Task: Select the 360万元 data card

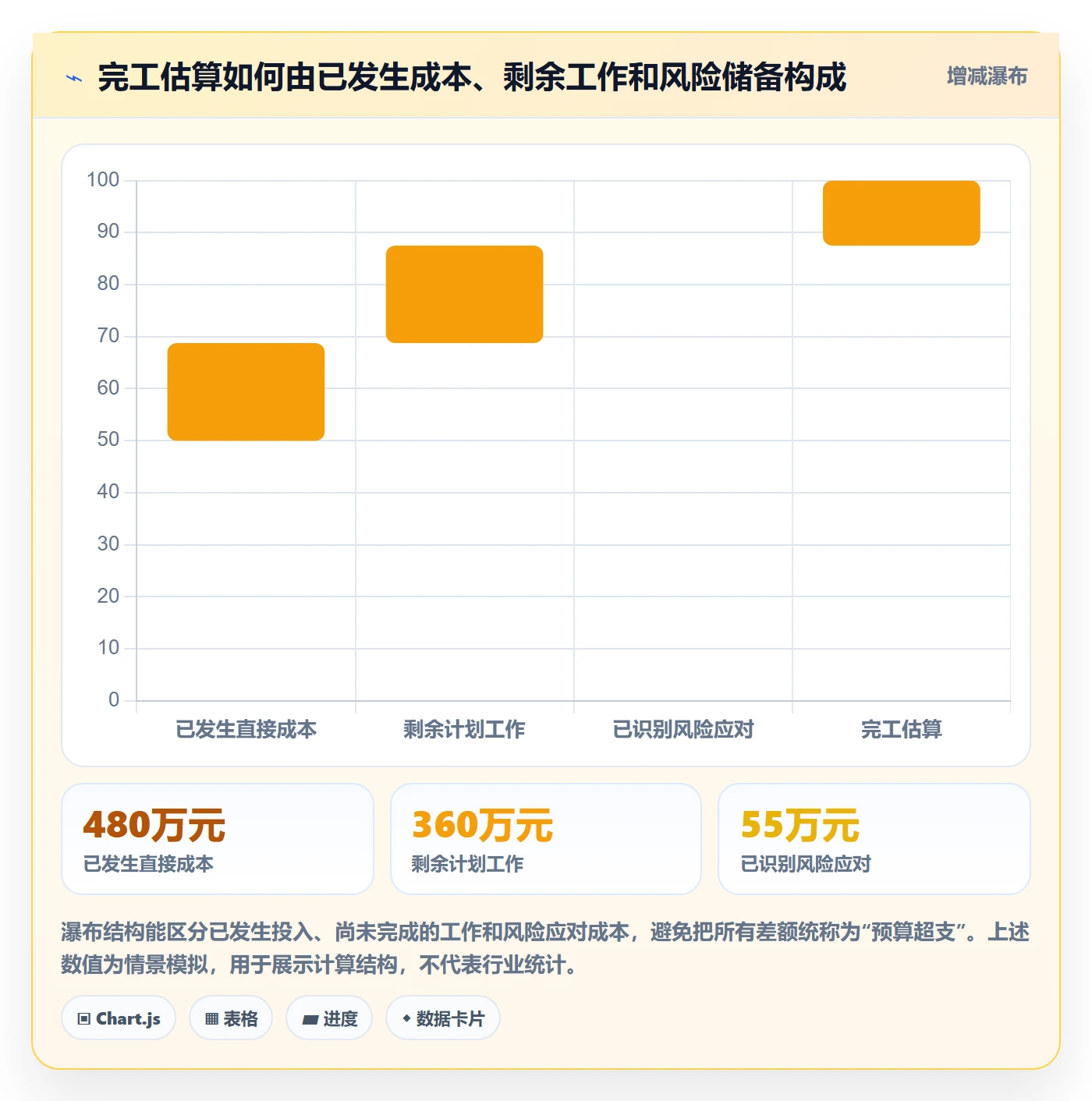Action: pos(546,839)
